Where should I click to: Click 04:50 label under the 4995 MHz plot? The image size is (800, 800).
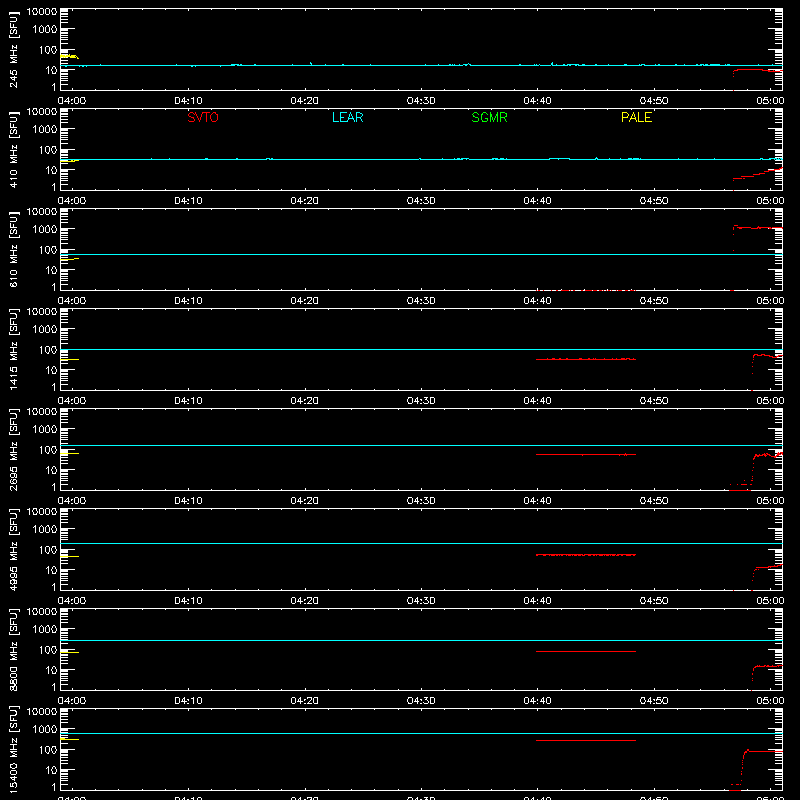(x=654, y=601)
